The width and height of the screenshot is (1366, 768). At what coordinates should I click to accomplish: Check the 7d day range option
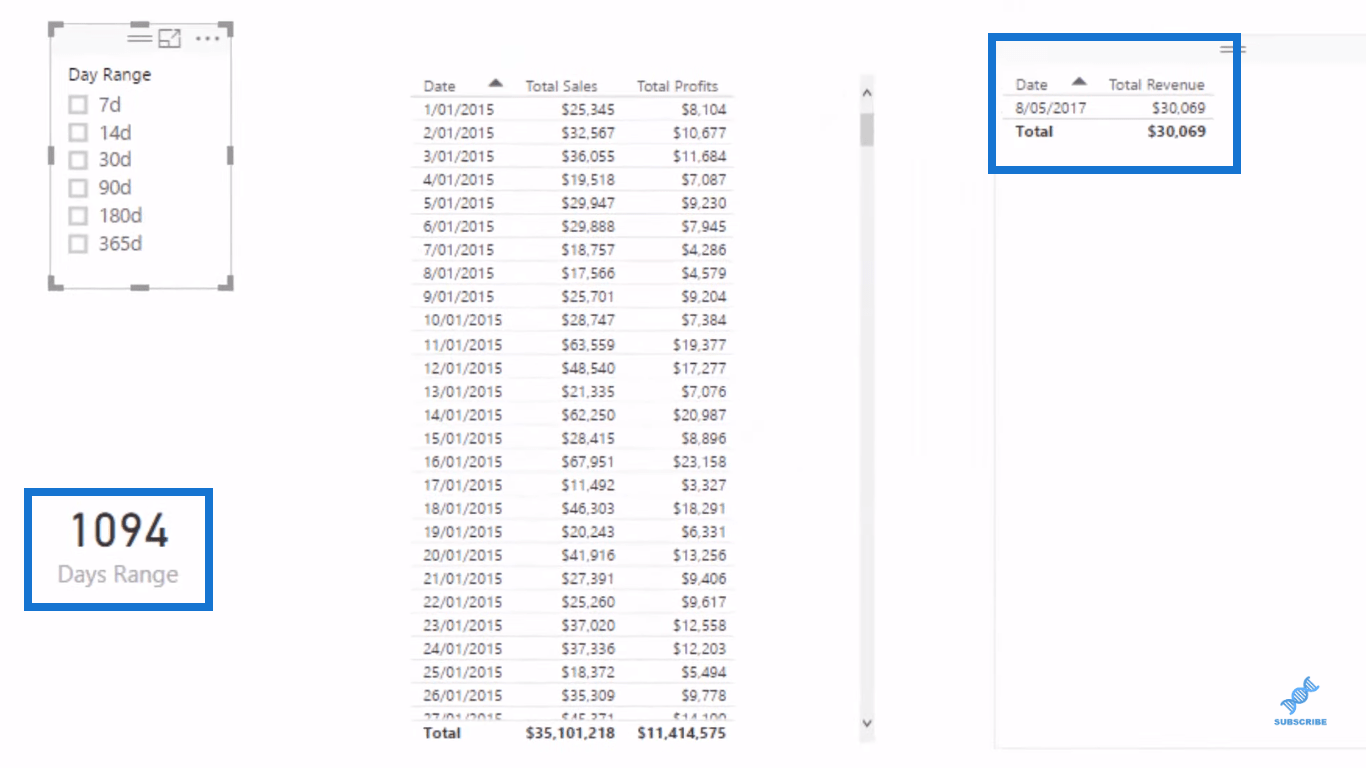click(x=78, y=104)
